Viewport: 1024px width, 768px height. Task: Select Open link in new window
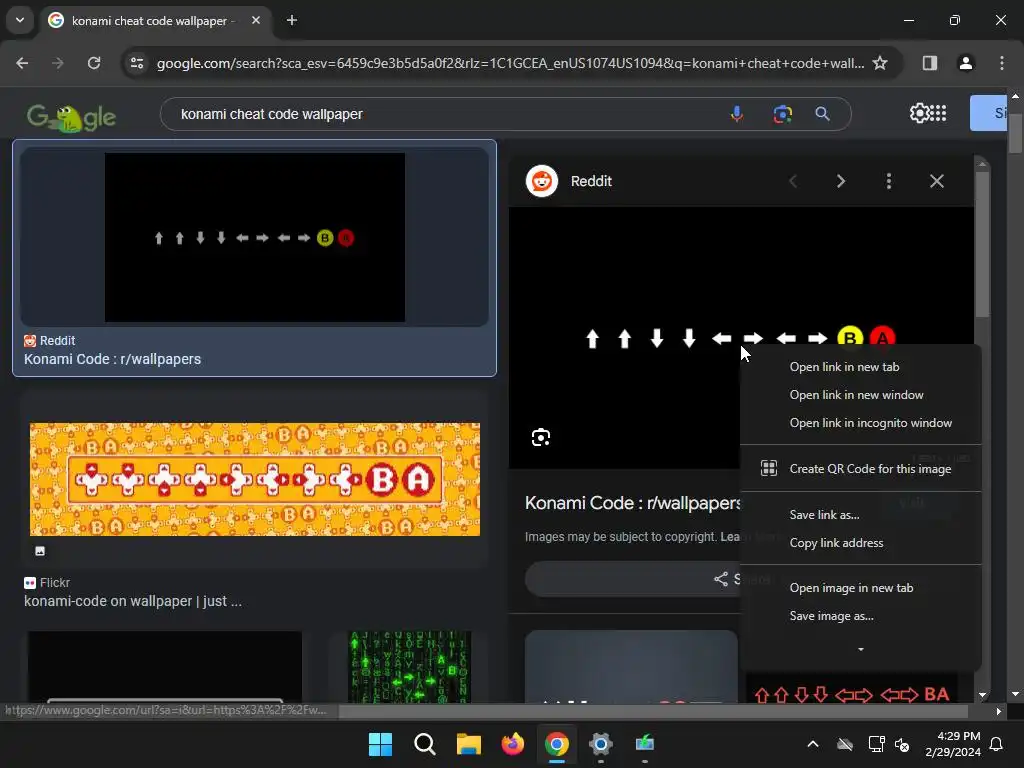click(861, 395)
